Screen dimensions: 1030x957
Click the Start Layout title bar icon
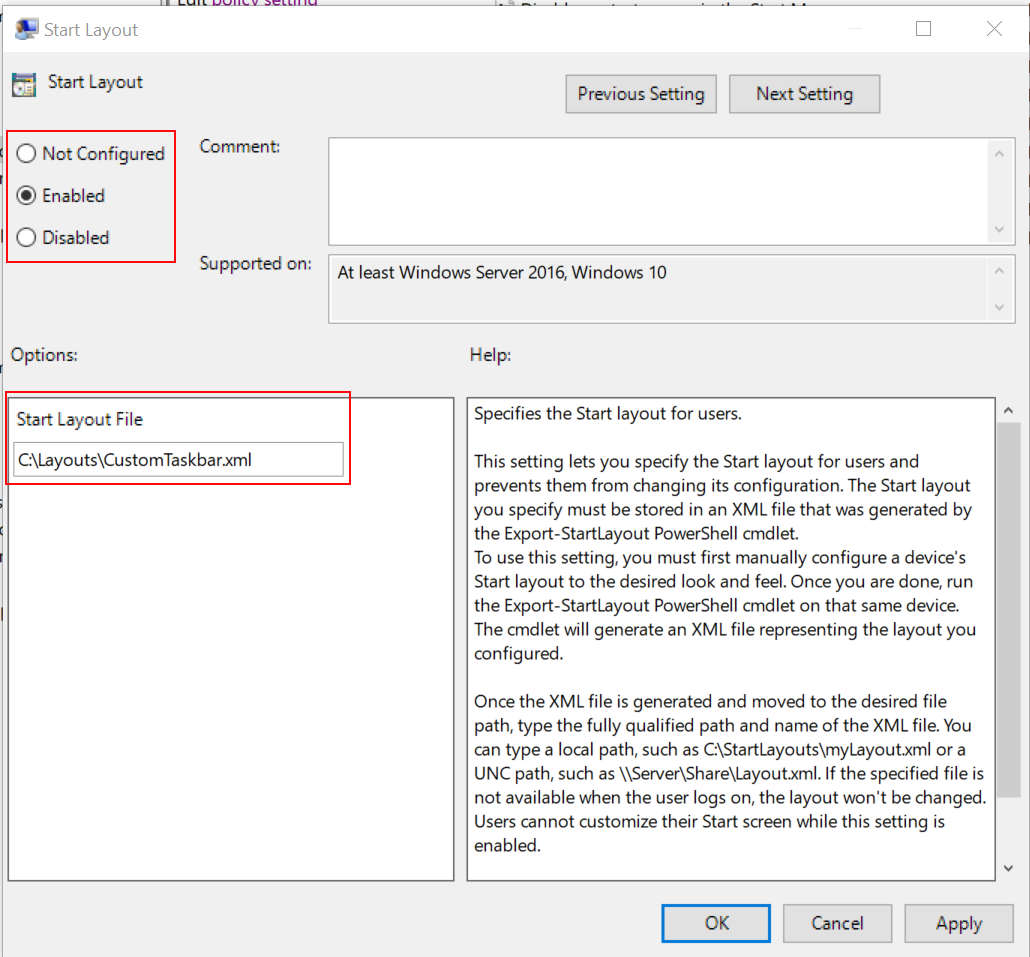[26, 29]
